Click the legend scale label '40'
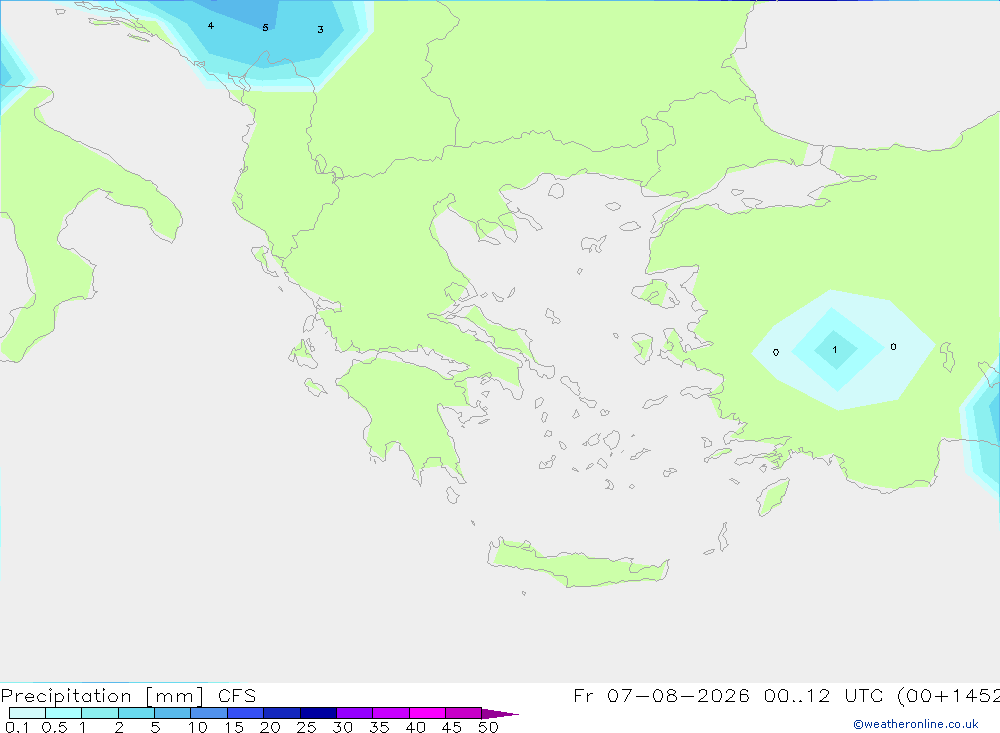 point(416,727)
